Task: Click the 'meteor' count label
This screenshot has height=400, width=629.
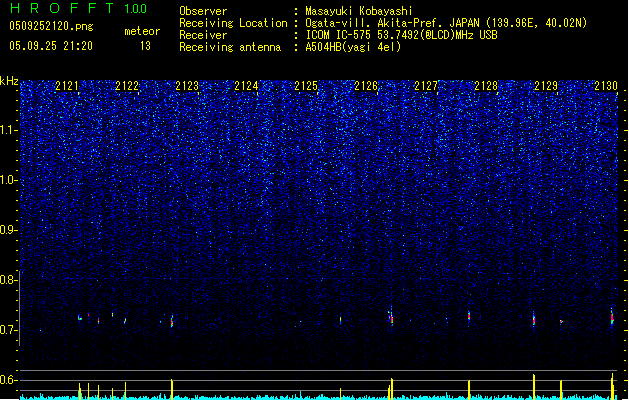Action: 142,31
